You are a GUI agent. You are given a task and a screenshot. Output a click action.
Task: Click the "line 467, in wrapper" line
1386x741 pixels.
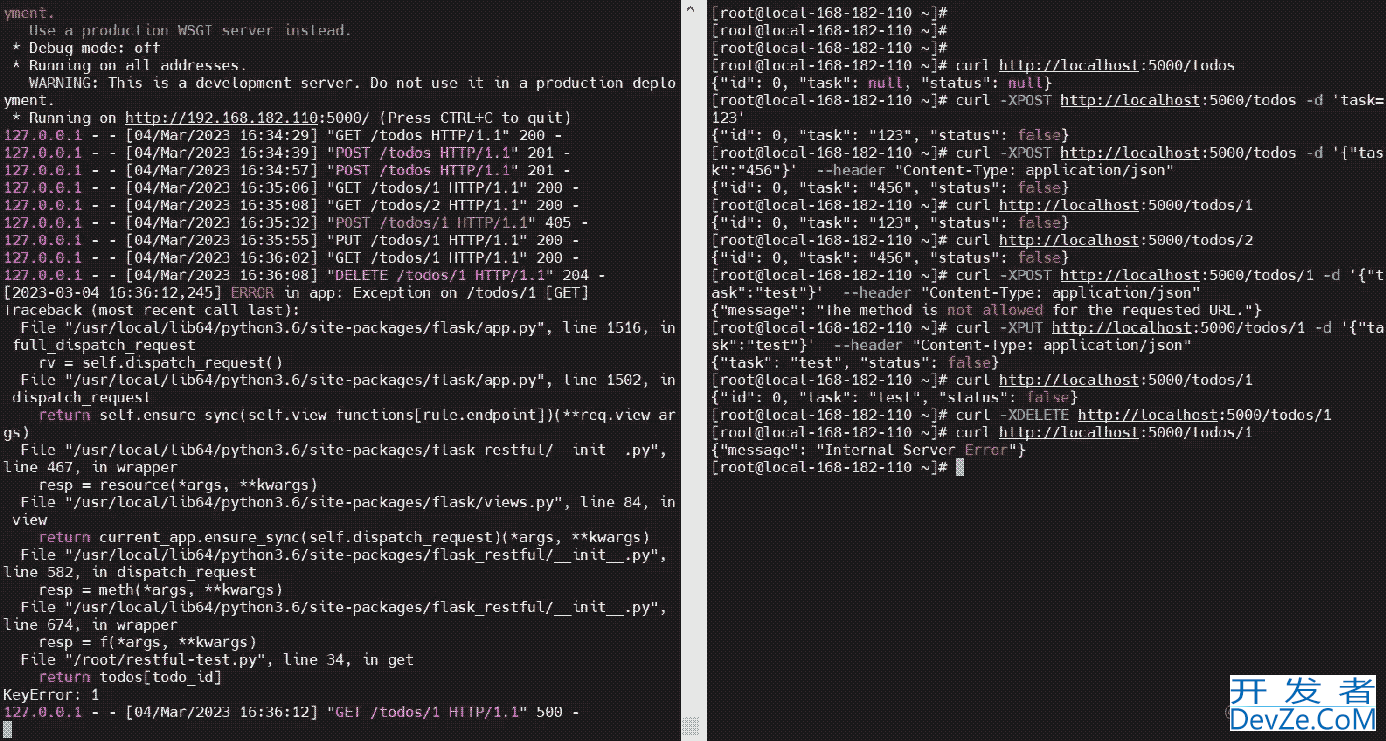coord(91,467)
